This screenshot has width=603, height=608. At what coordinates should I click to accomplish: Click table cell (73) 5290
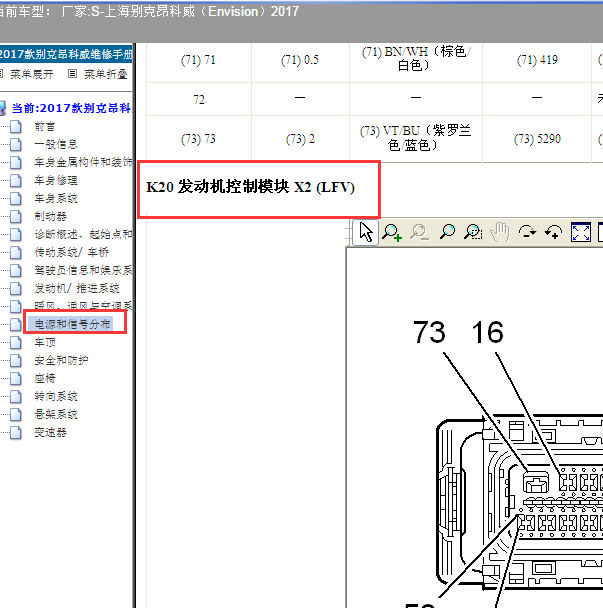tap(537, 139)
